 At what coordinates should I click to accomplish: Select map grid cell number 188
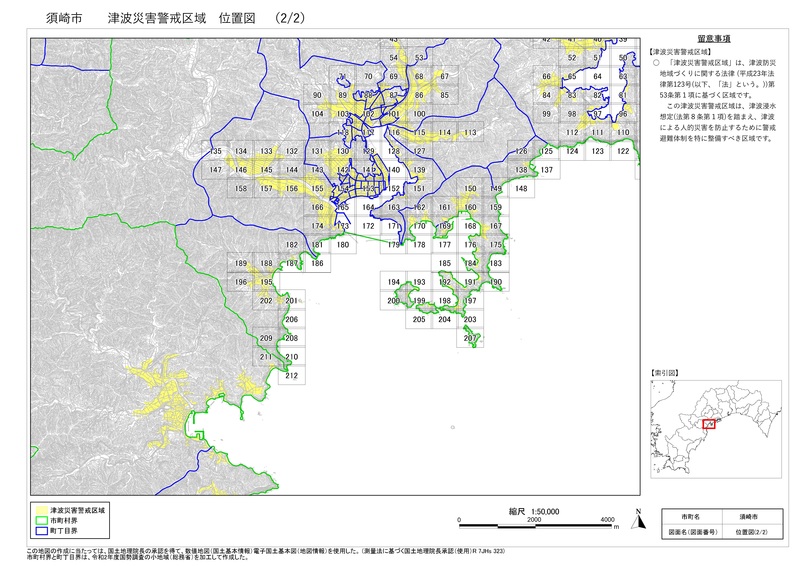[x=317, y=264]
